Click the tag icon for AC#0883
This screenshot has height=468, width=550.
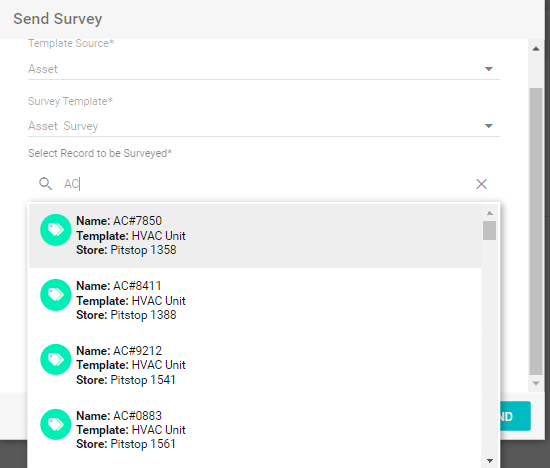coord(56,424)
